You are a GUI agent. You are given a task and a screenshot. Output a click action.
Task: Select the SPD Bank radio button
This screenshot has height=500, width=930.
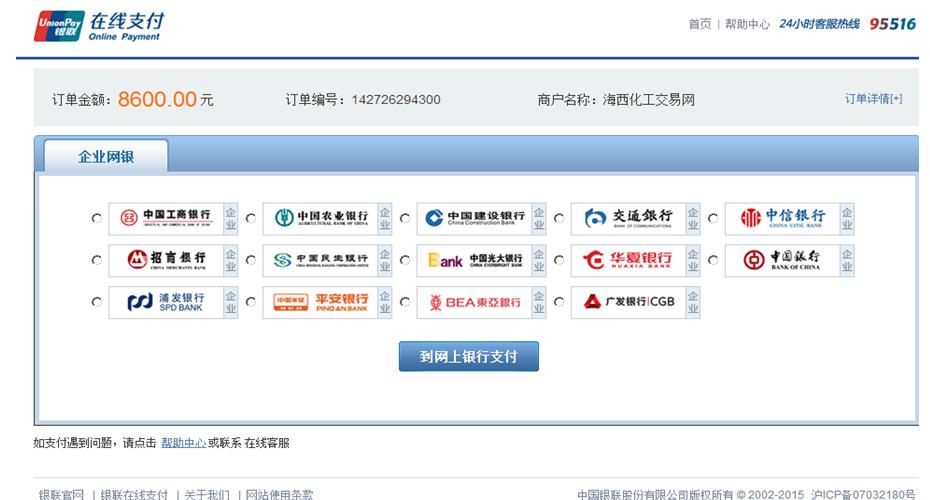coord(96,302)
